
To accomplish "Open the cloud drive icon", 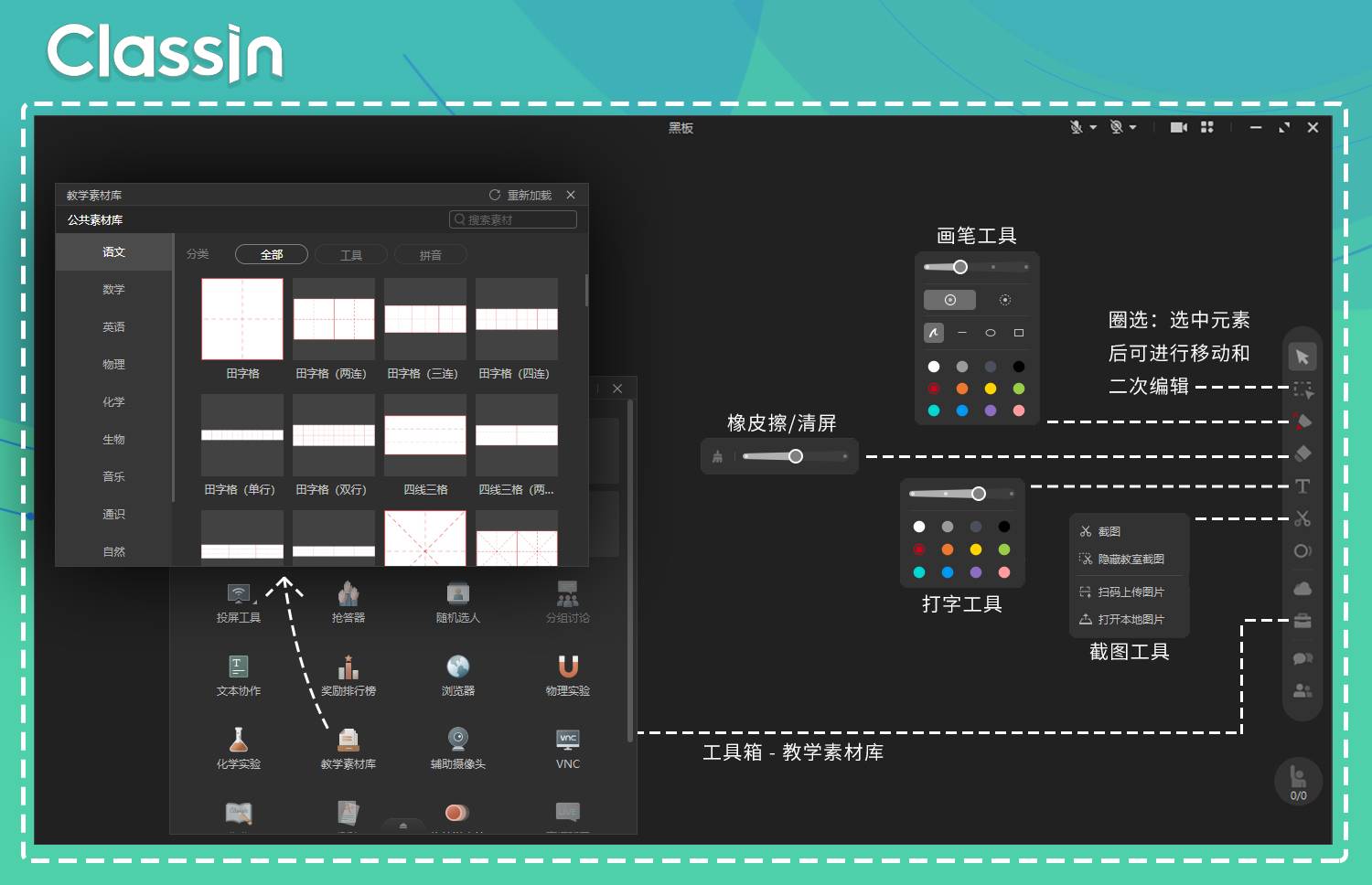I will click(1302, 589).
